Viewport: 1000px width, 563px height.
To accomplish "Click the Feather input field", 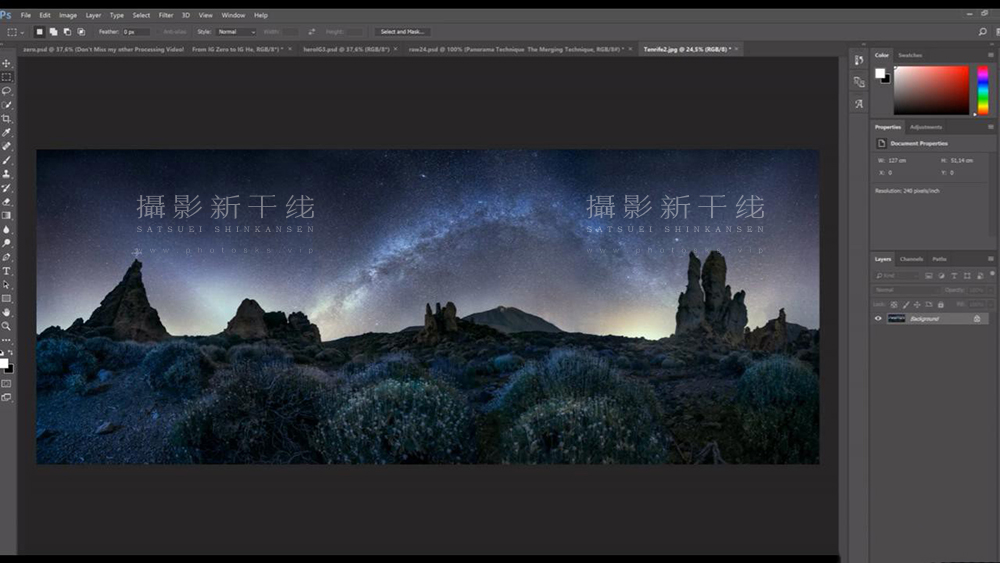I will 135,32.
